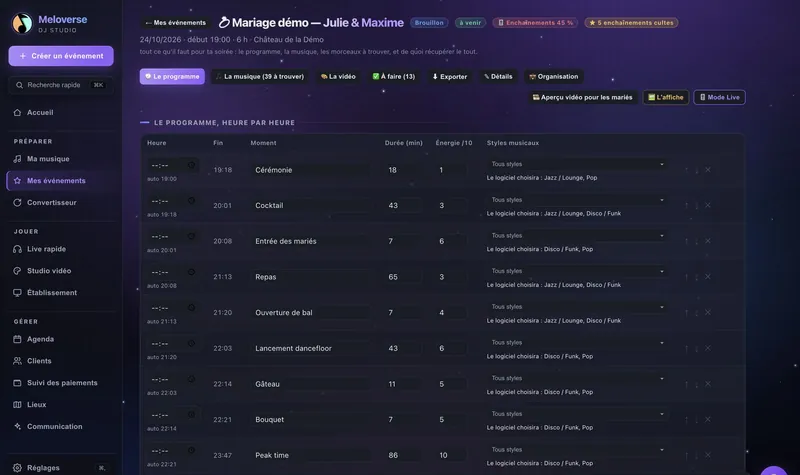
Task: Open time picker clock for Gâteau
Action: [191, 379]
